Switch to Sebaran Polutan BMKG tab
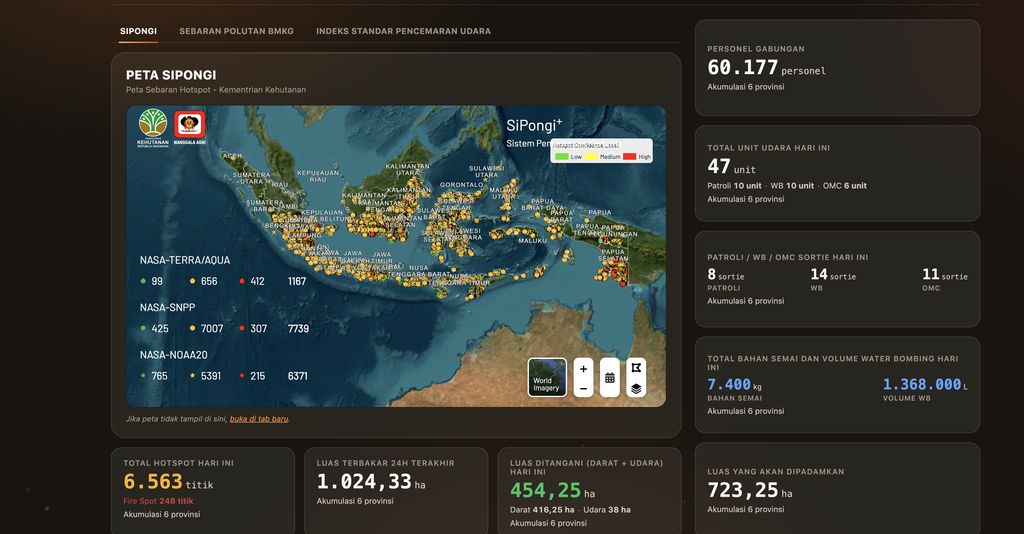The height and width of the screenshot is (534, 1024). (x=236, y=31)
